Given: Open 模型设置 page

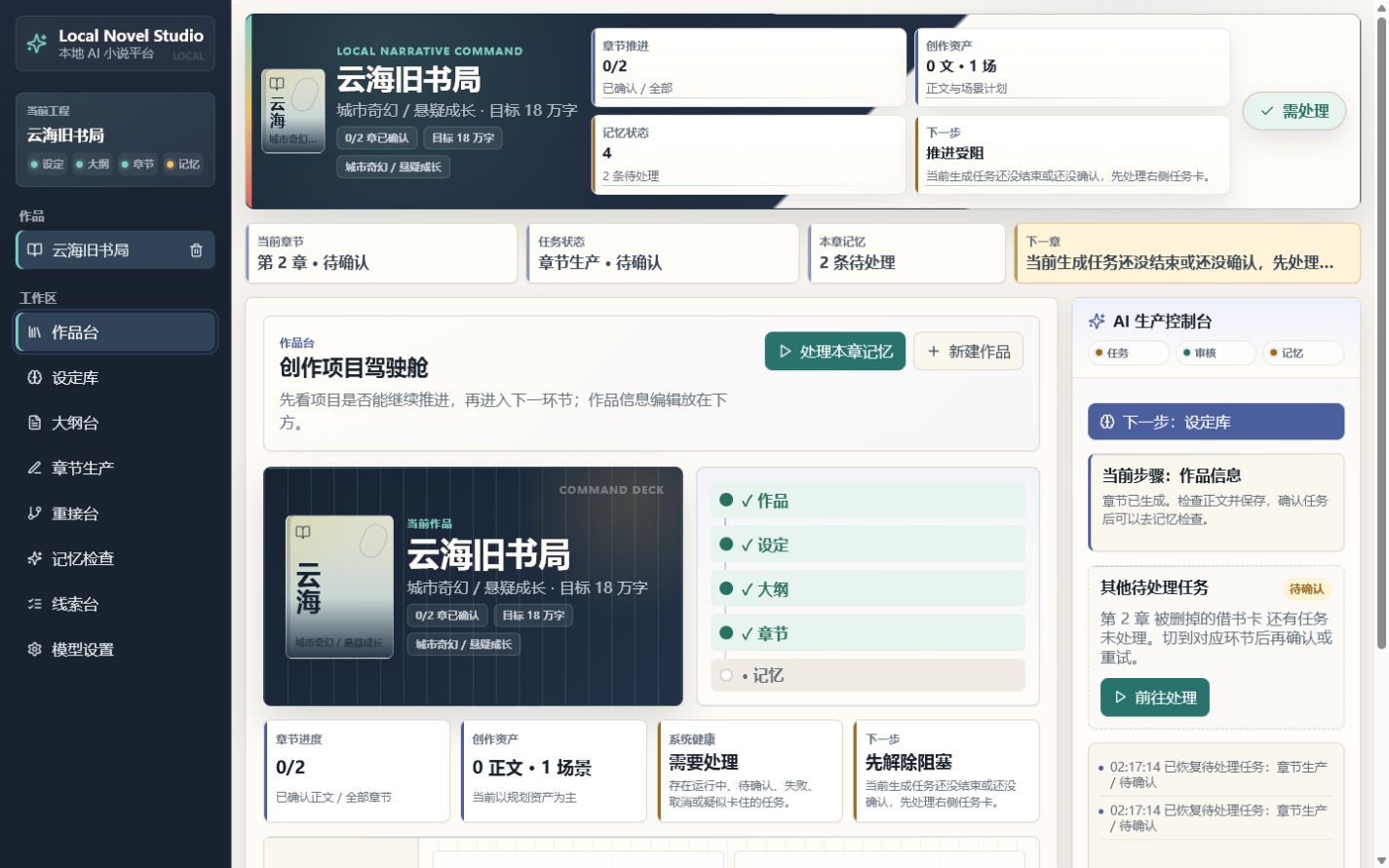Looking at the screenshot, I should [116, 649].
